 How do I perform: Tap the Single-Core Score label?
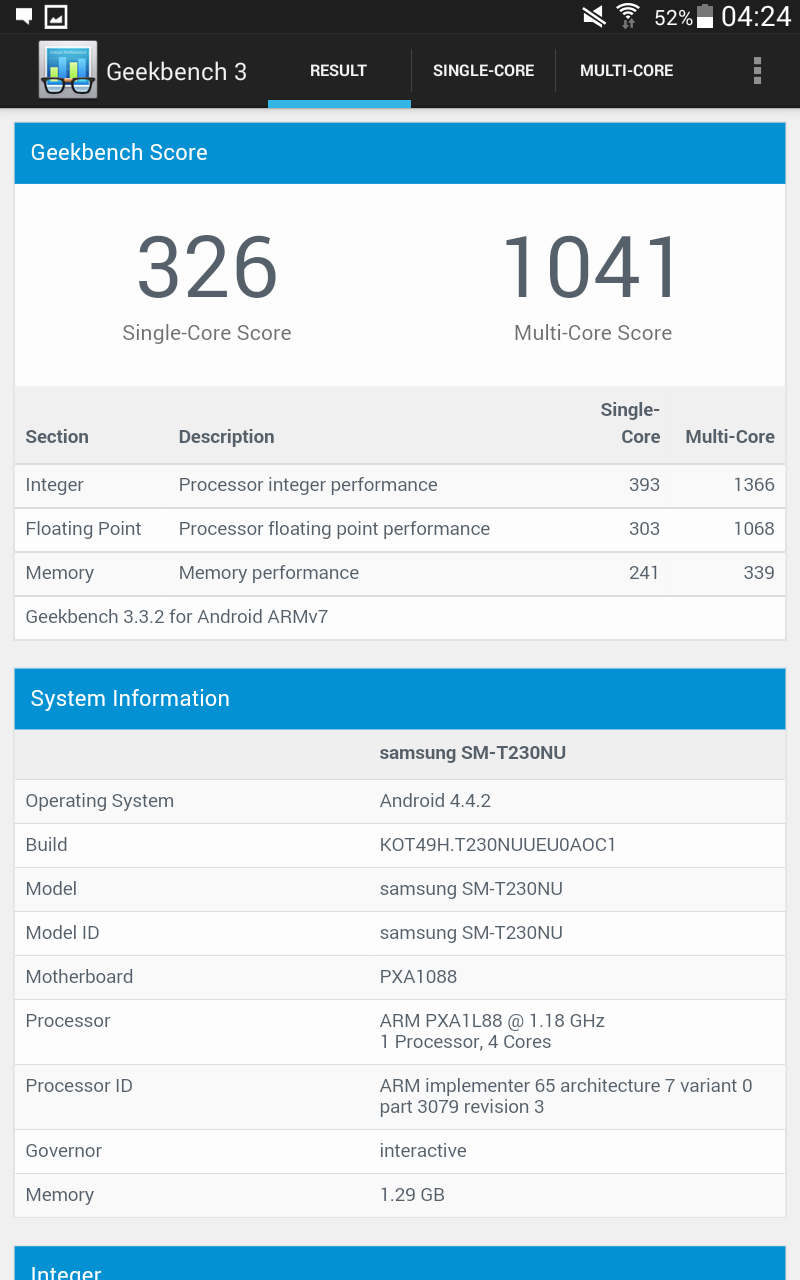(207, 333)
